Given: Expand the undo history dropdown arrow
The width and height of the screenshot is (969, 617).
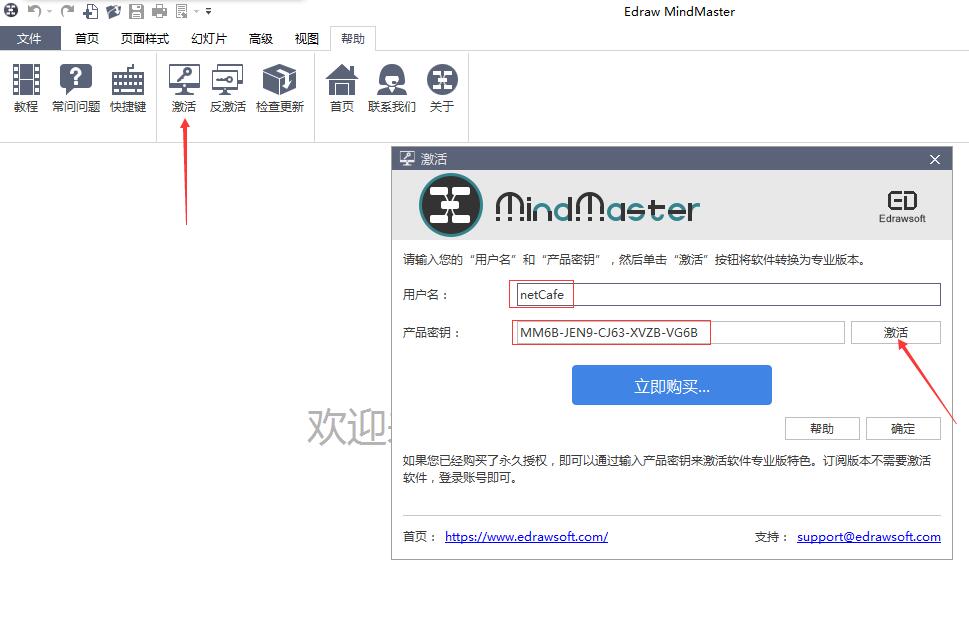Looking at the screenshot, I should [x=49, y=12].
